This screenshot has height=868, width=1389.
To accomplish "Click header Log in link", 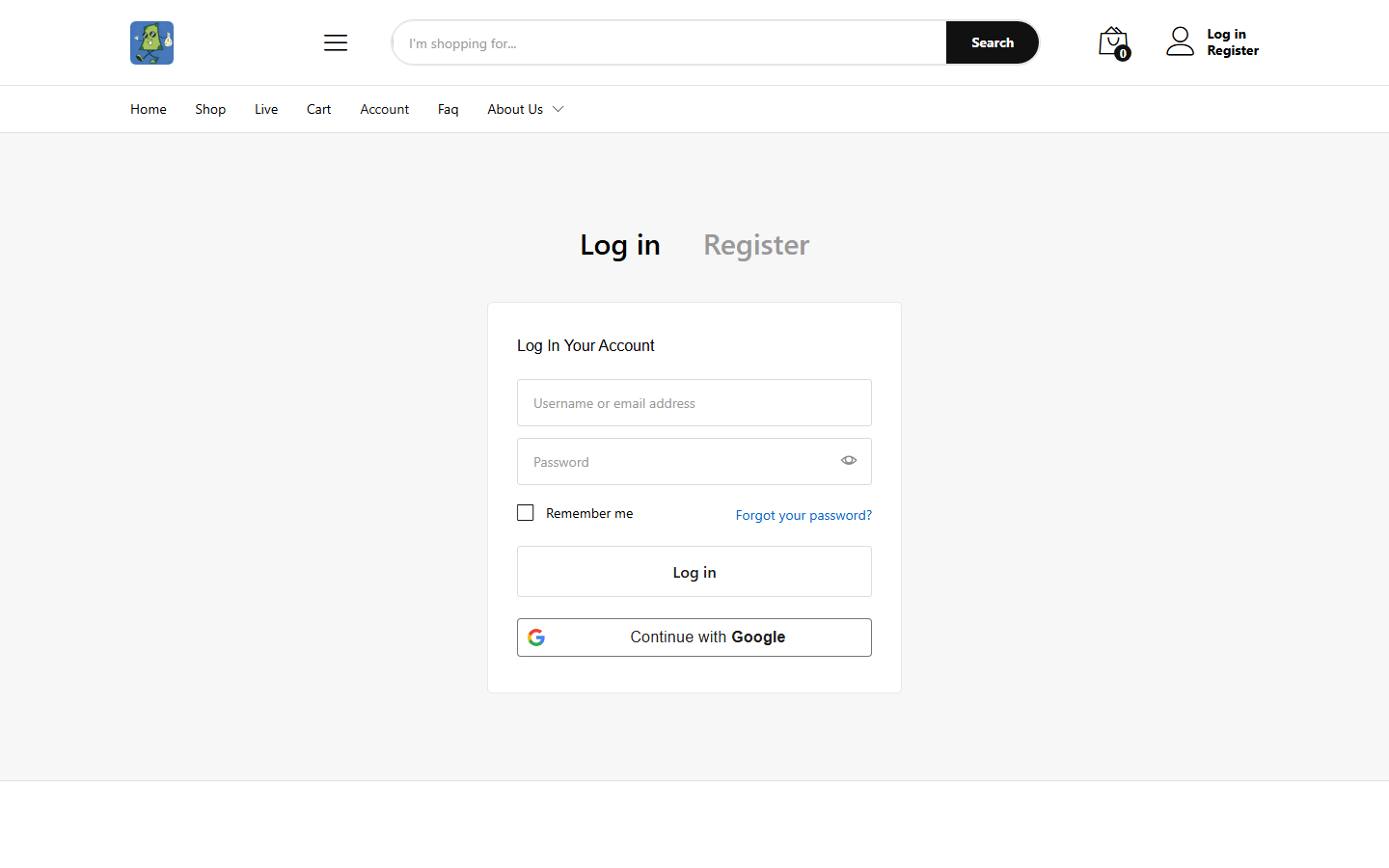I will (1227, 34).
